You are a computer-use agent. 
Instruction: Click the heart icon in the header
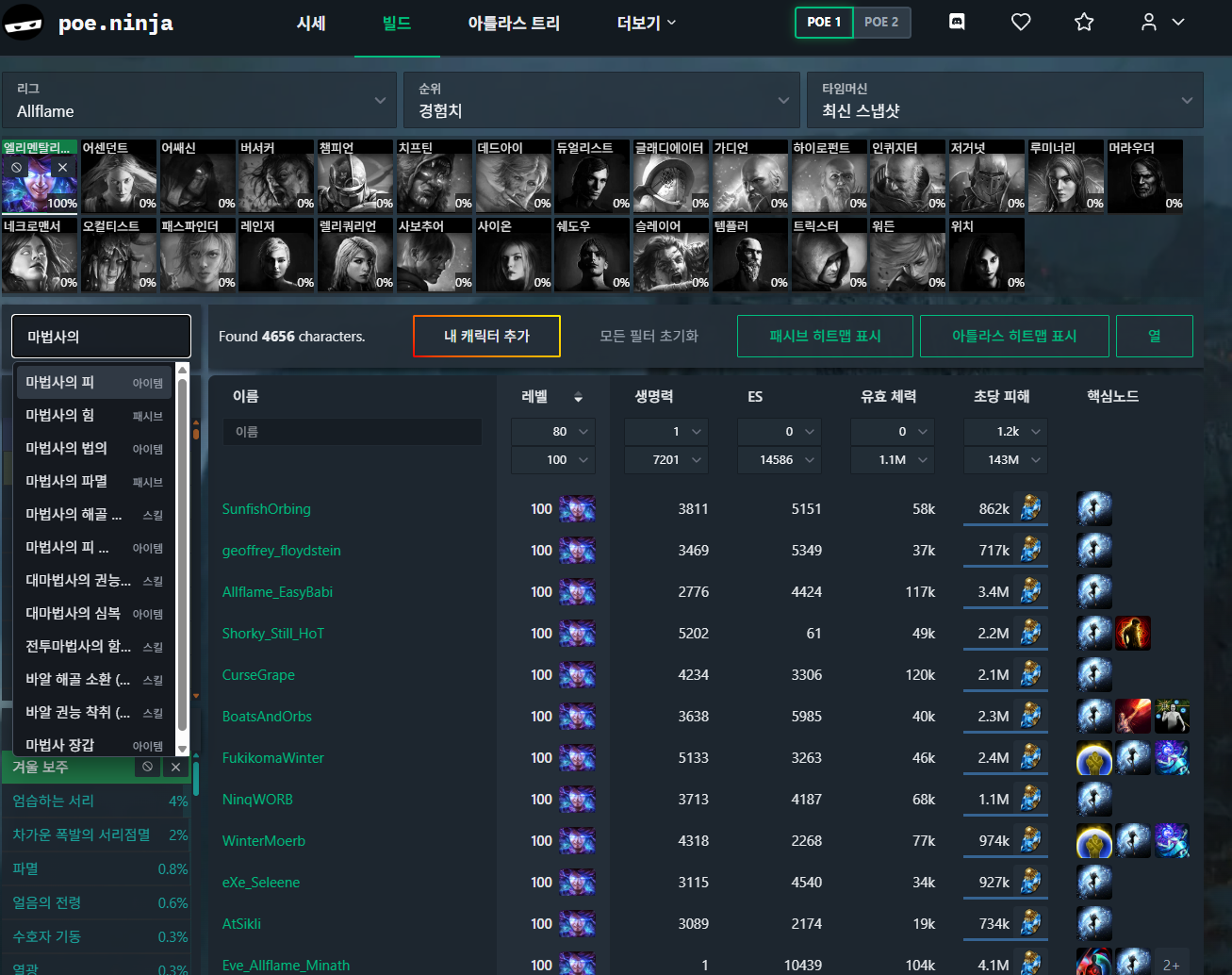click(1021, 22)
